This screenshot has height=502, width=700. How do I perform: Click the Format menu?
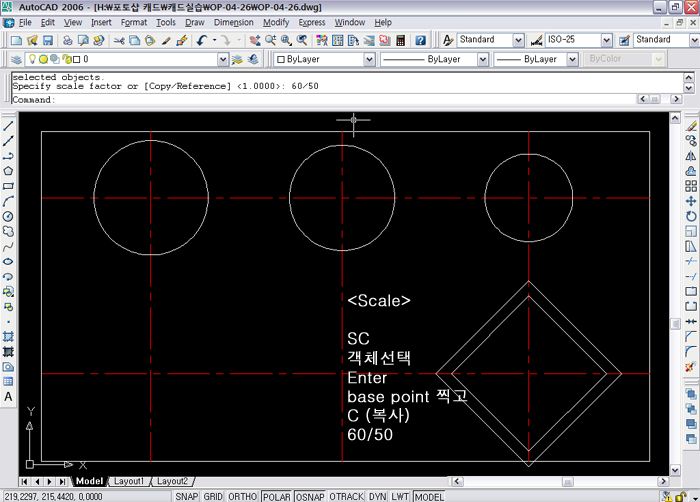point(133,22)
